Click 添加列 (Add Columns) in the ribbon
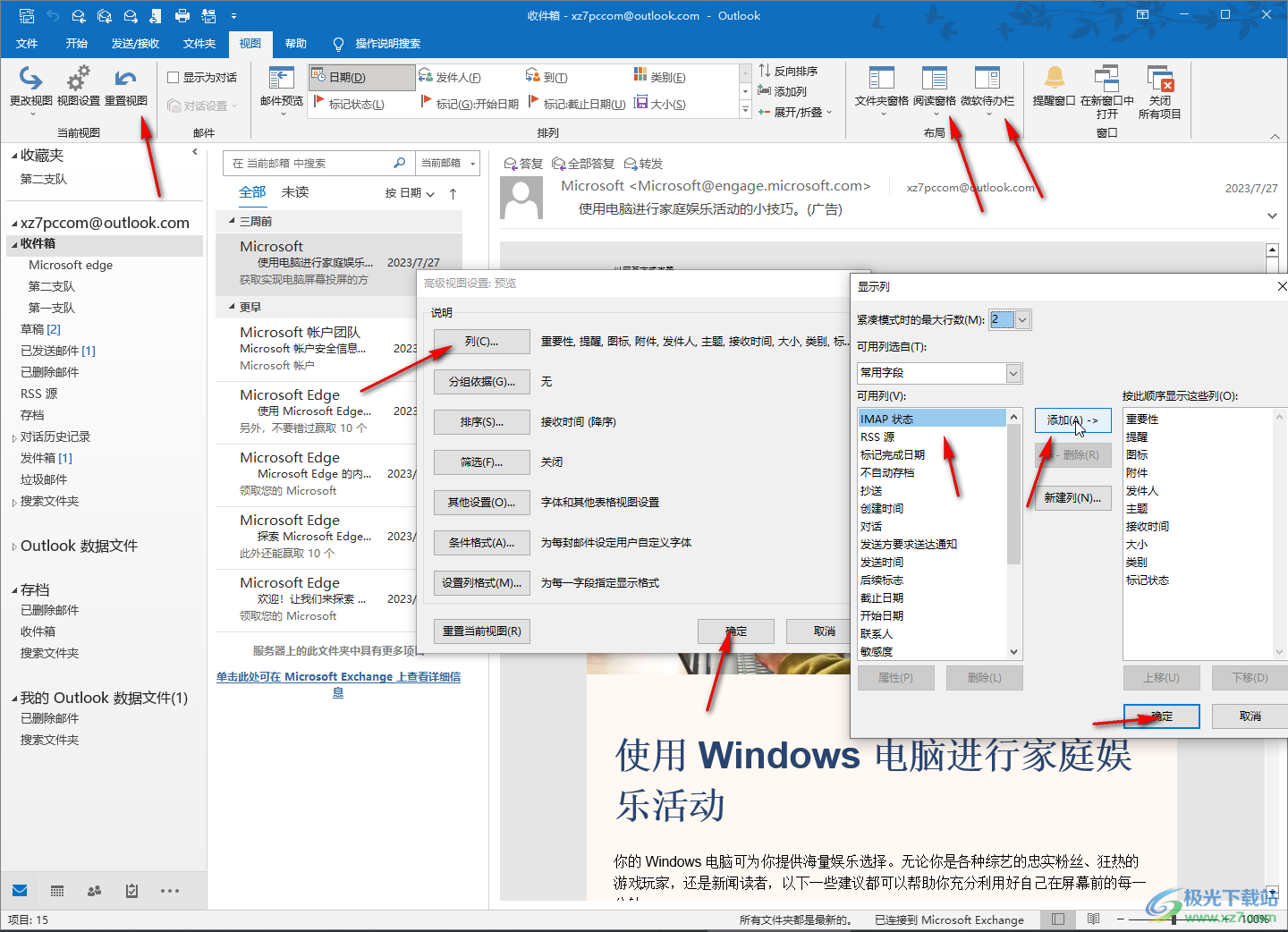This screenshot has height=932, width=1288. tap(783, 91)
